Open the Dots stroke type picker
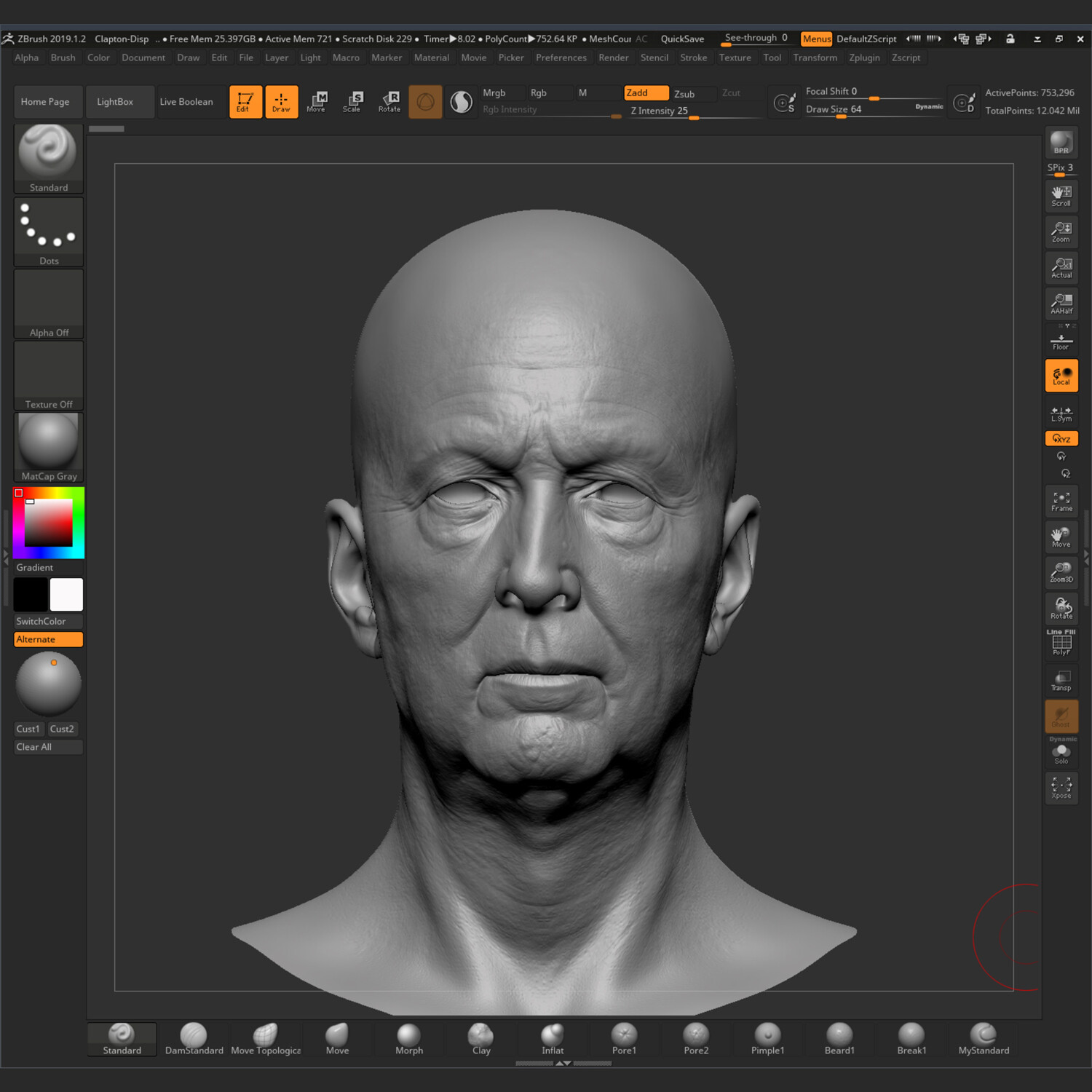 [x=48, y=231]
